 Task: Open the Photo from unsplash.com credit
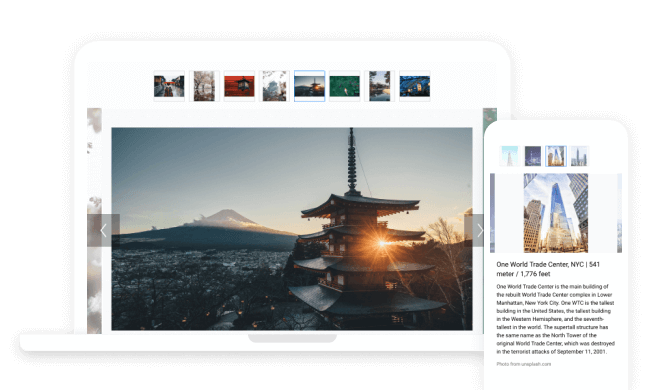point(524,364)
